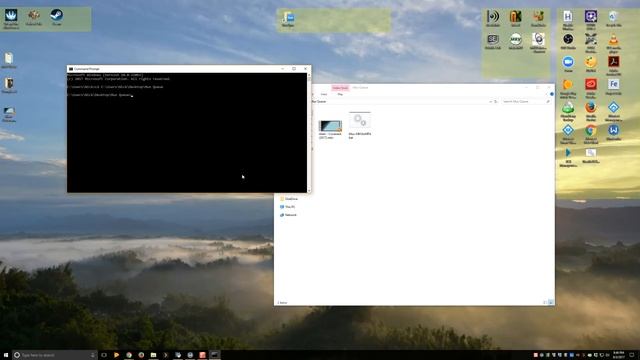This screenshot has height=360, width=640.
Task: Click Command Prompt scrollbar down arrow
Action: 309,190
